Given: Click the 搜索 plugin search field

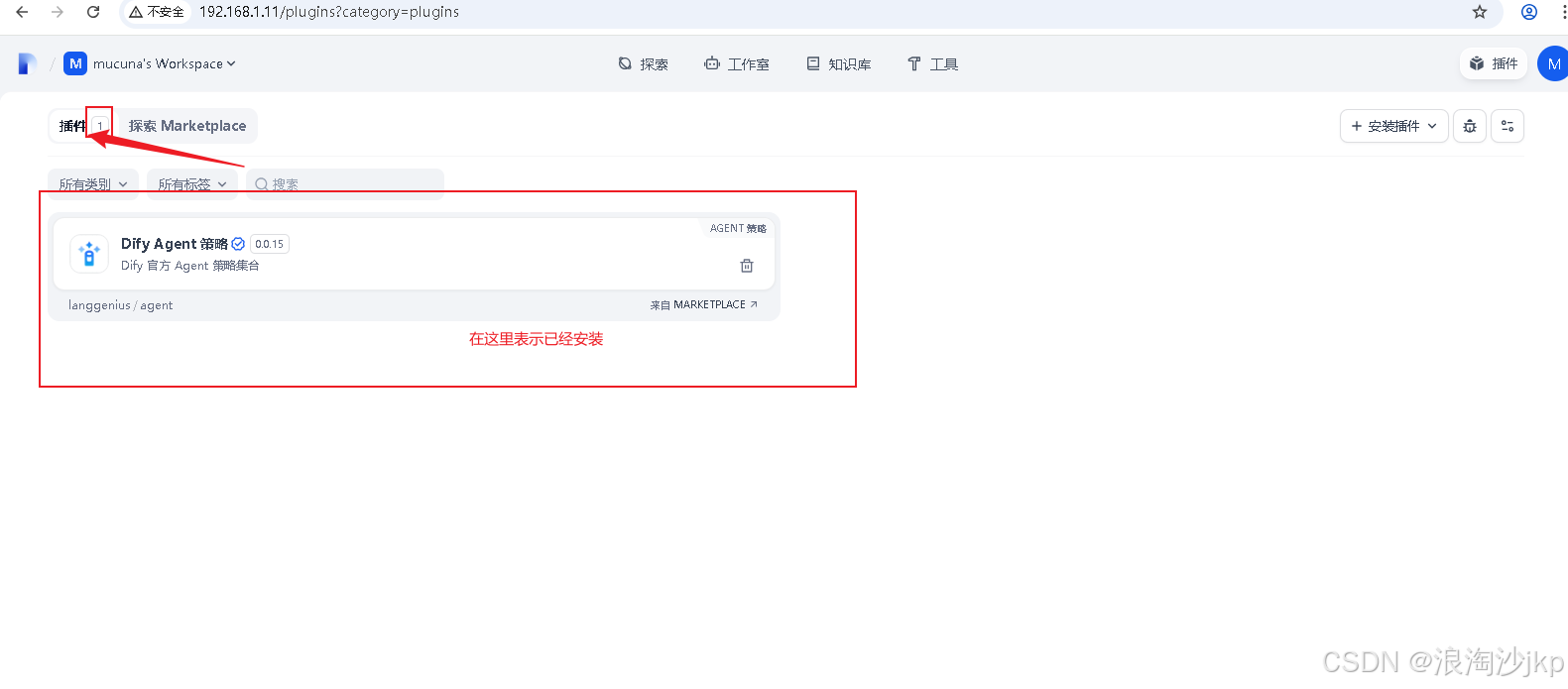Looking at the screenshot, I should [x=345, y=184].
